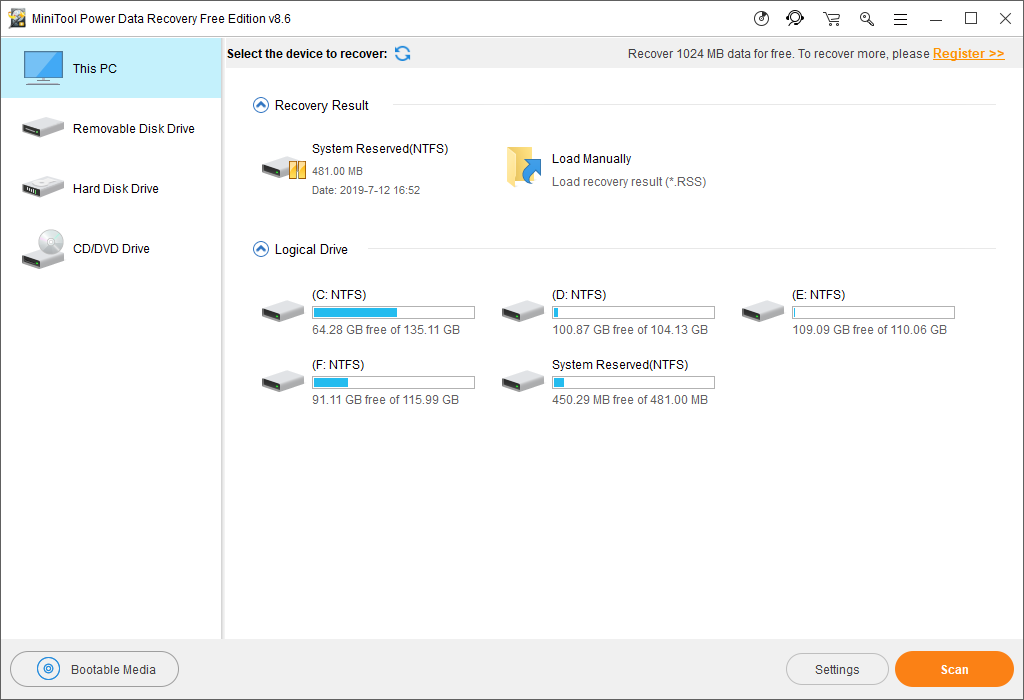This screenshot has height=700, width=1024.
Task: Click the C: drive usage bar
Action: tap(393, 313)
